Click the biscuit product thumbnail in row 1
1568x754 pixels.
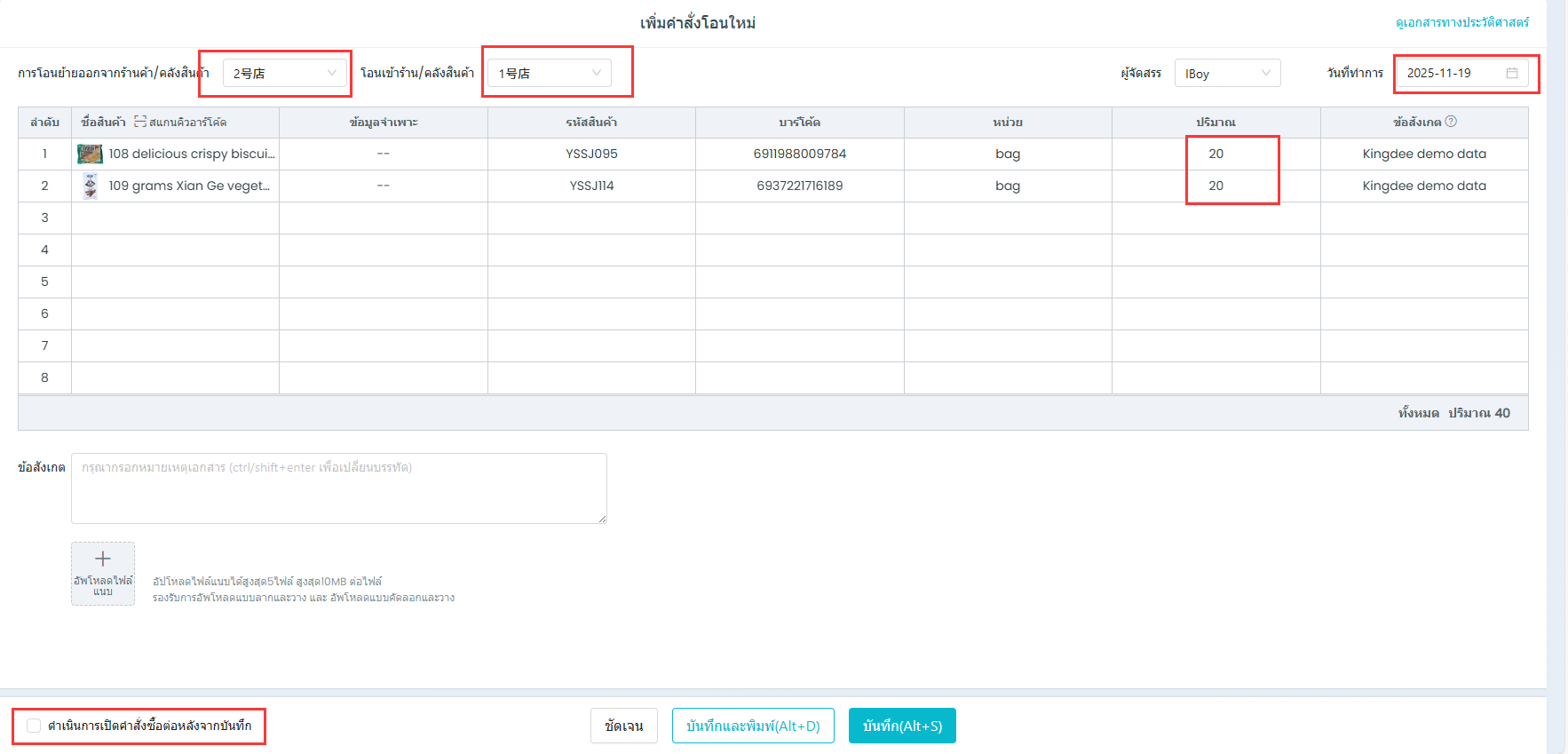[90, 154]
